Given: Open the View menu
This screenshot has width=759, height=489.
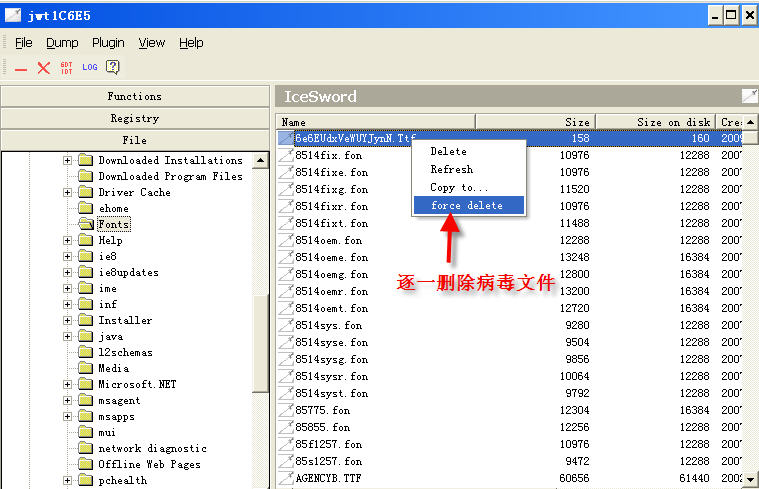Looking at the screenshot, I should click(x=152, y=43).
